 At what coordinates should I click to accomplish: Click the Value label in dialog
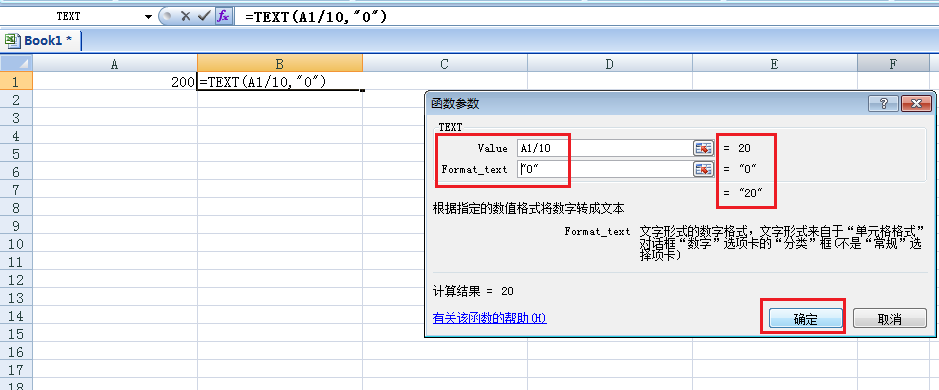(492, 148)
